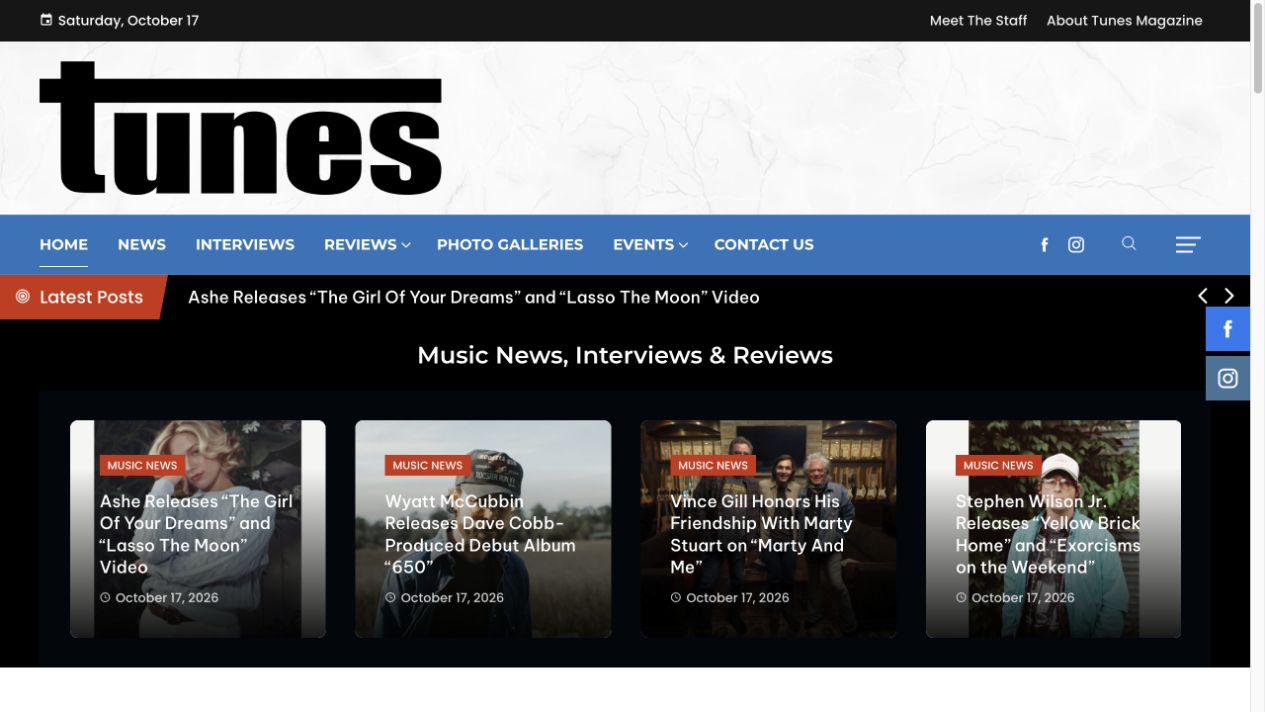Viewport: 1265px width, 712px height.
Task: Click the calendar icon beside the date
Action: [46, 20]
